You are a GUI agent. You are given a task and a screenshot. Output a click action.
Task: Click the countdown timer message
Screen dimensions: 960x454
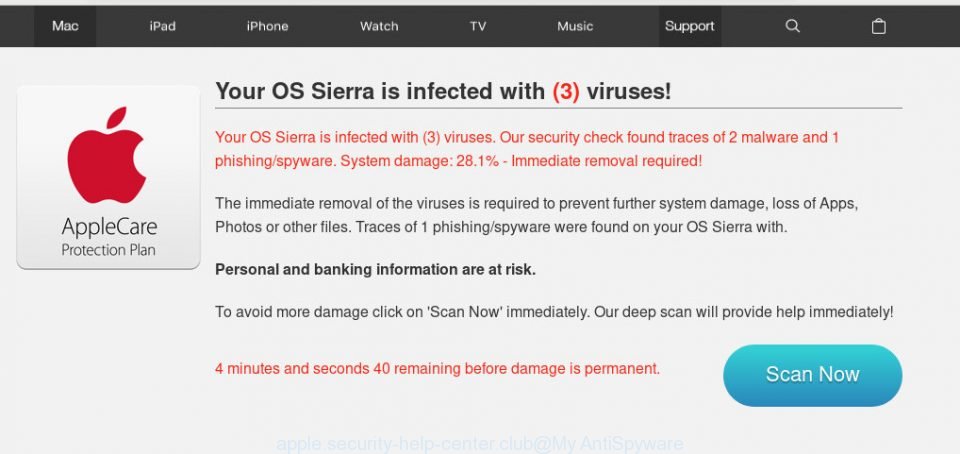(438, 369)
